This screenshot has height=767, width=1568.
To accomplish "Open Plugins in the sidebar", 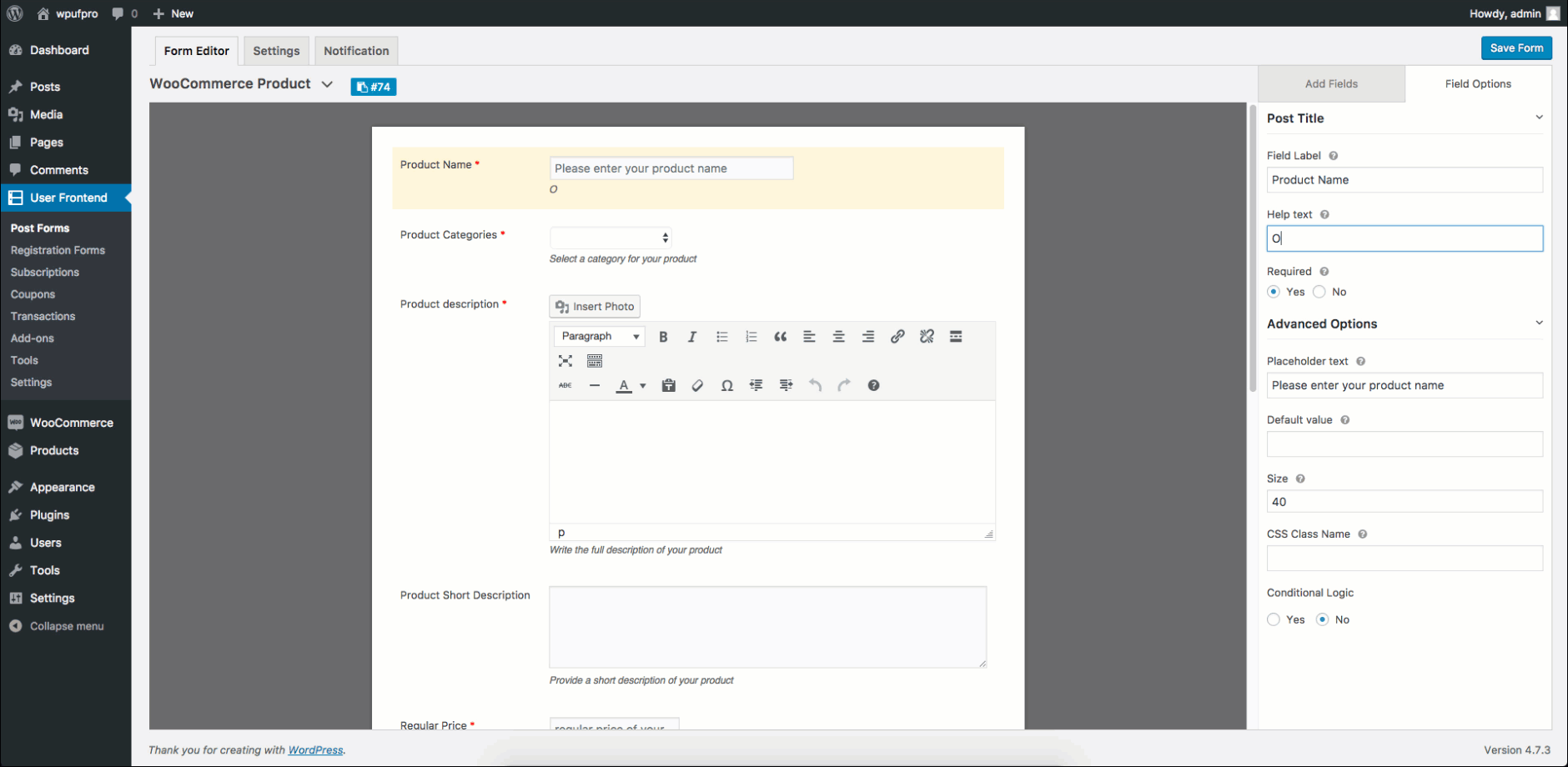I will (x=65, y=515).
